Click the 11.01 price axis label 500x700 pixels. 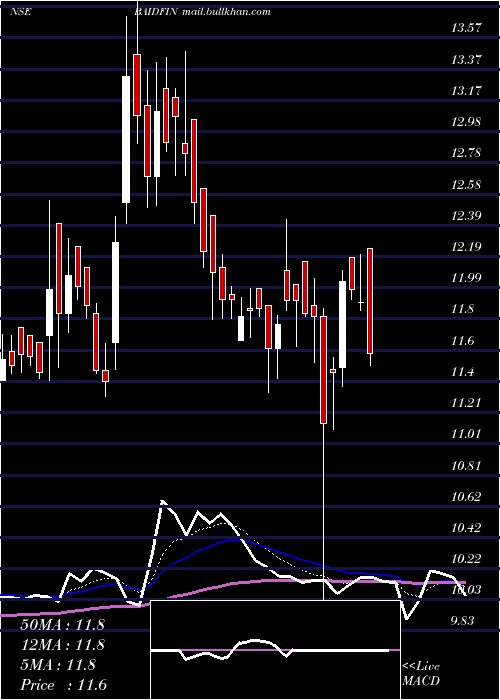click(466, 434)
